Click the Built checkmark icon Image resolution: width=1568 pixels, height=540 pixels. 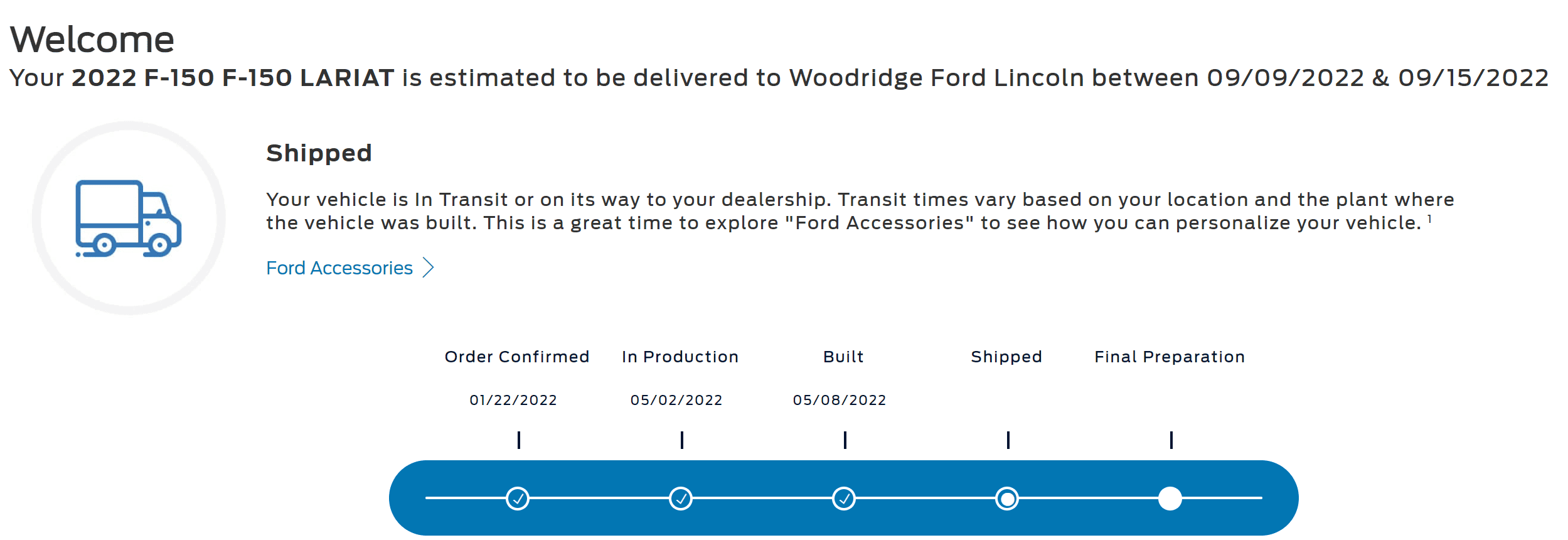tap(845, 498)
